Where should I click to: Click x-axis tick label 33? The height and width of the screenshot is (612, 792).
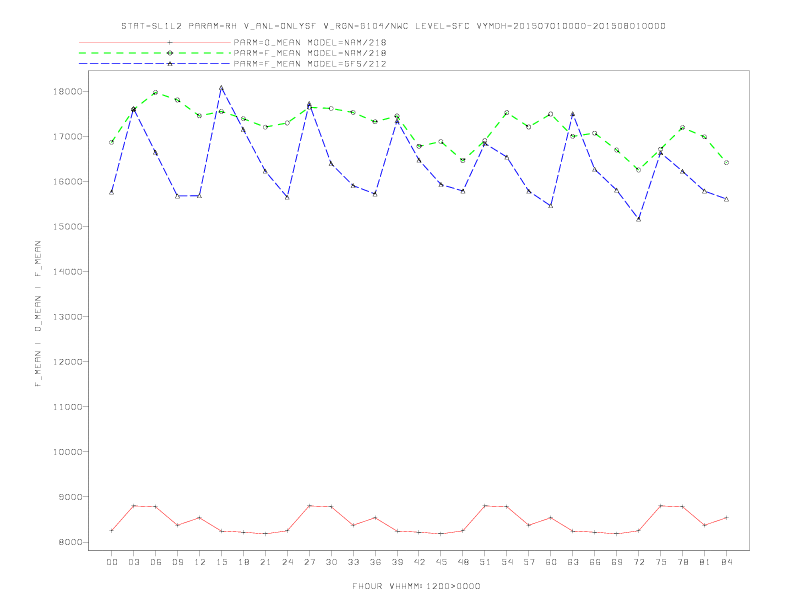point(353,562)
